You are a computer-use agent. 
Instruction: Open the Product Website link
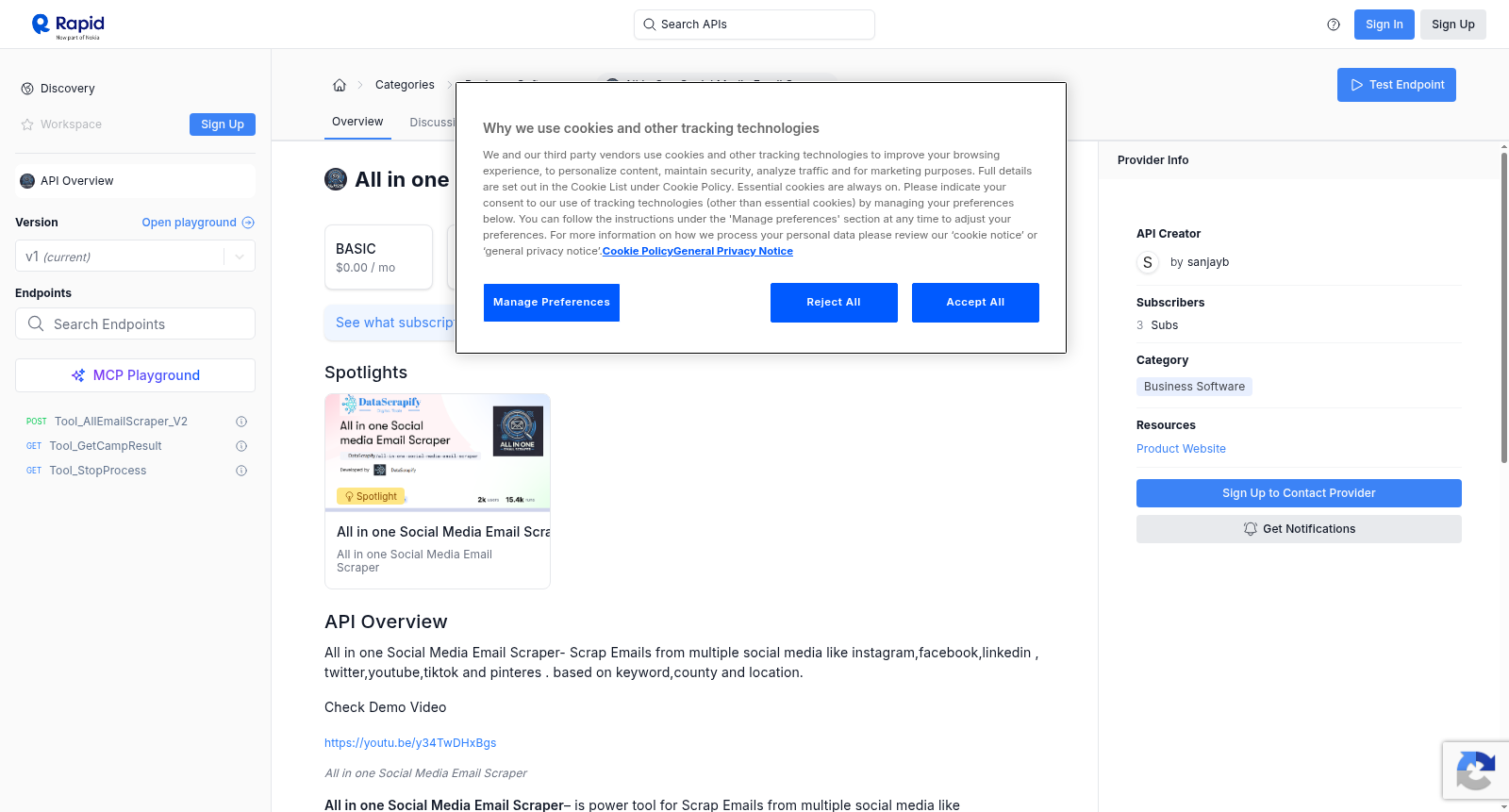point(1181,449)
